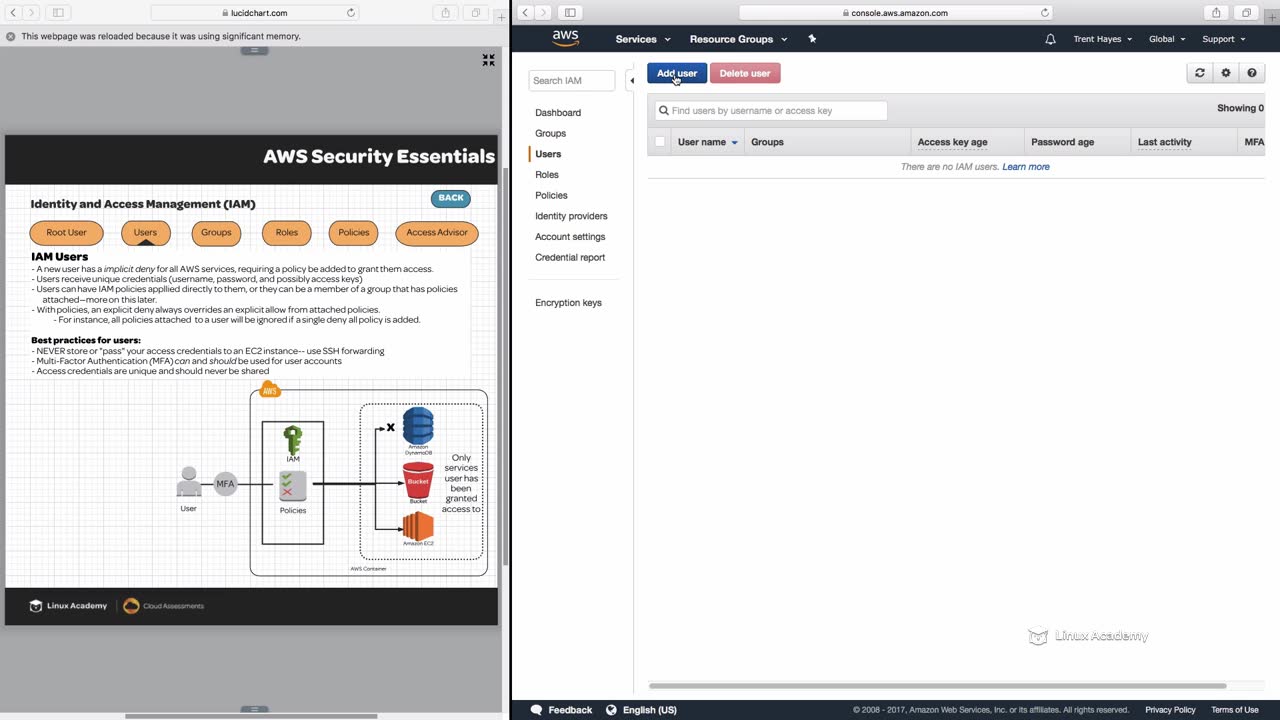Viewport: 1280px width, 720px height.
Task: Open the IAM Dashboard page
Action: [558, 113]
